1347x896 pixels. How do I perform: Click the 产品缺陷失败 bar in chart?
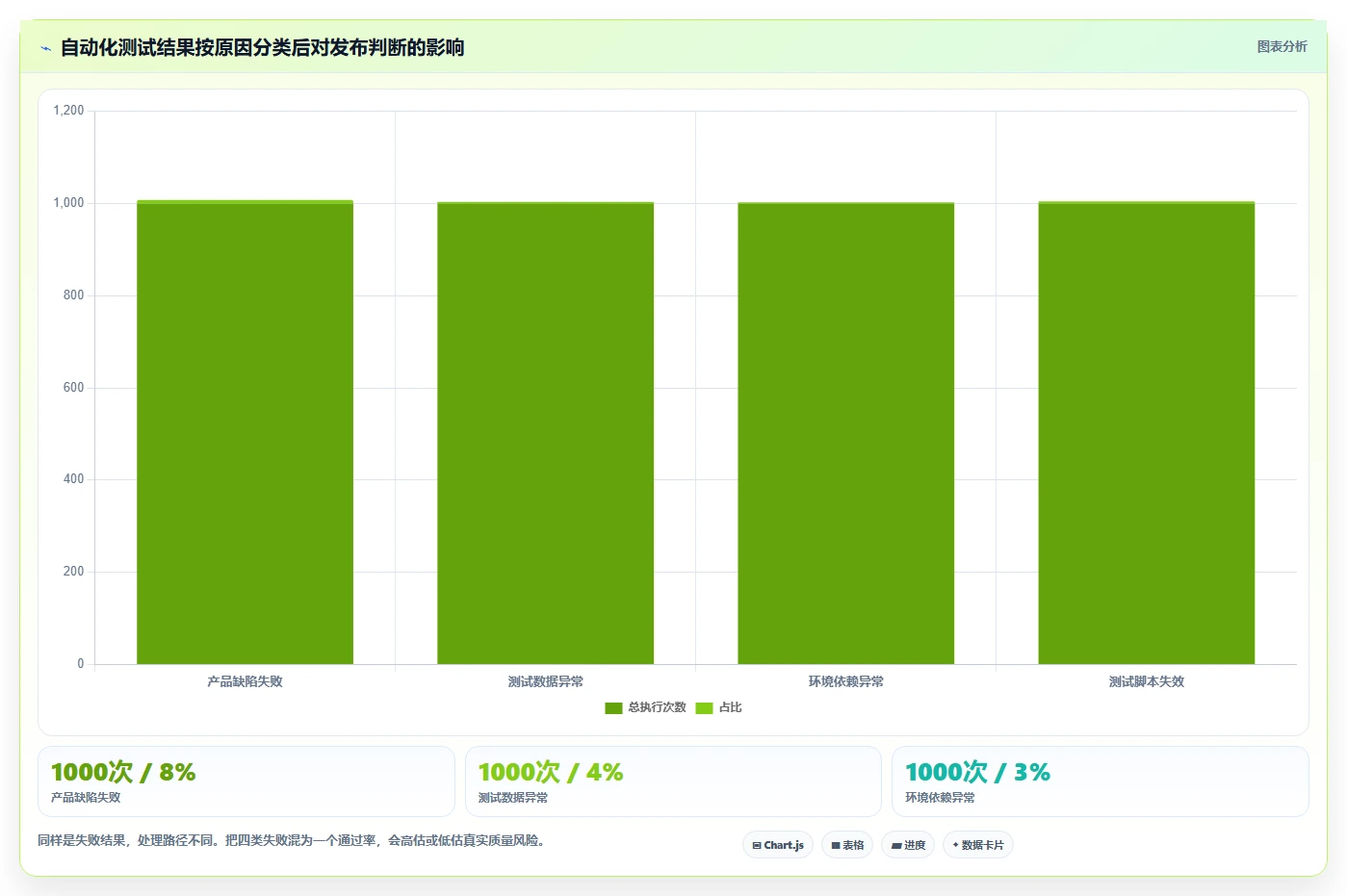245,432
